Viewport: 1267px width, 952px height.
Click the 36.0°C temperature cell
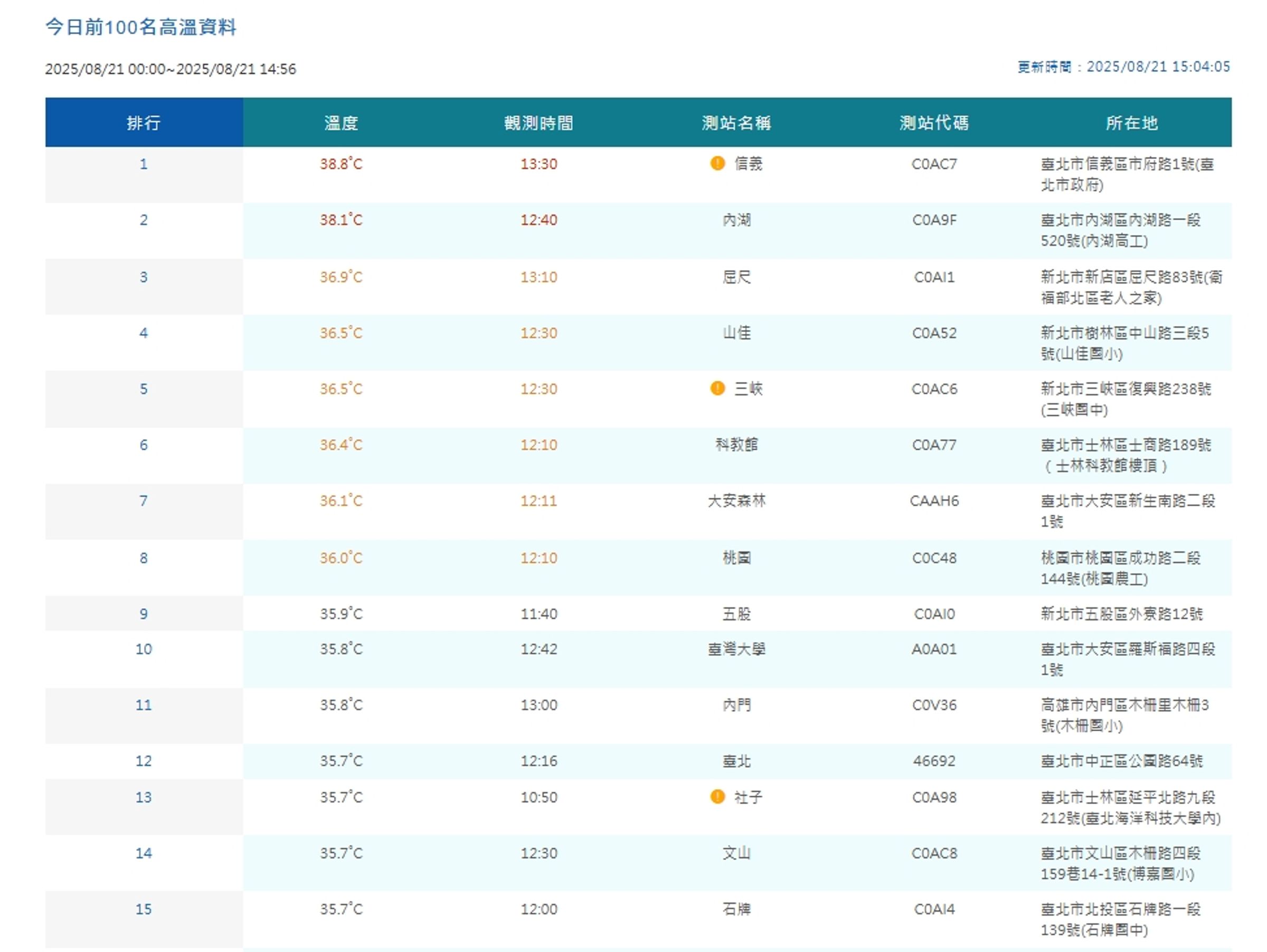point(342,558)
